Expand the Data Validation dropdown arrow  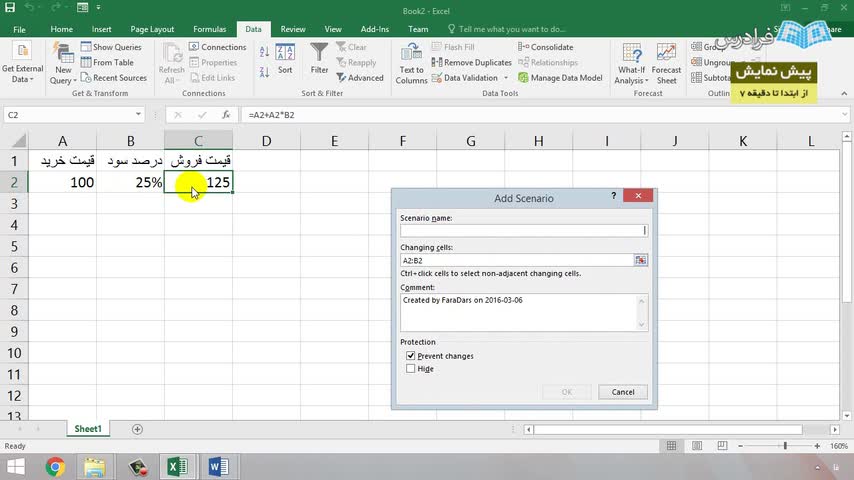(x=506, y=78)
